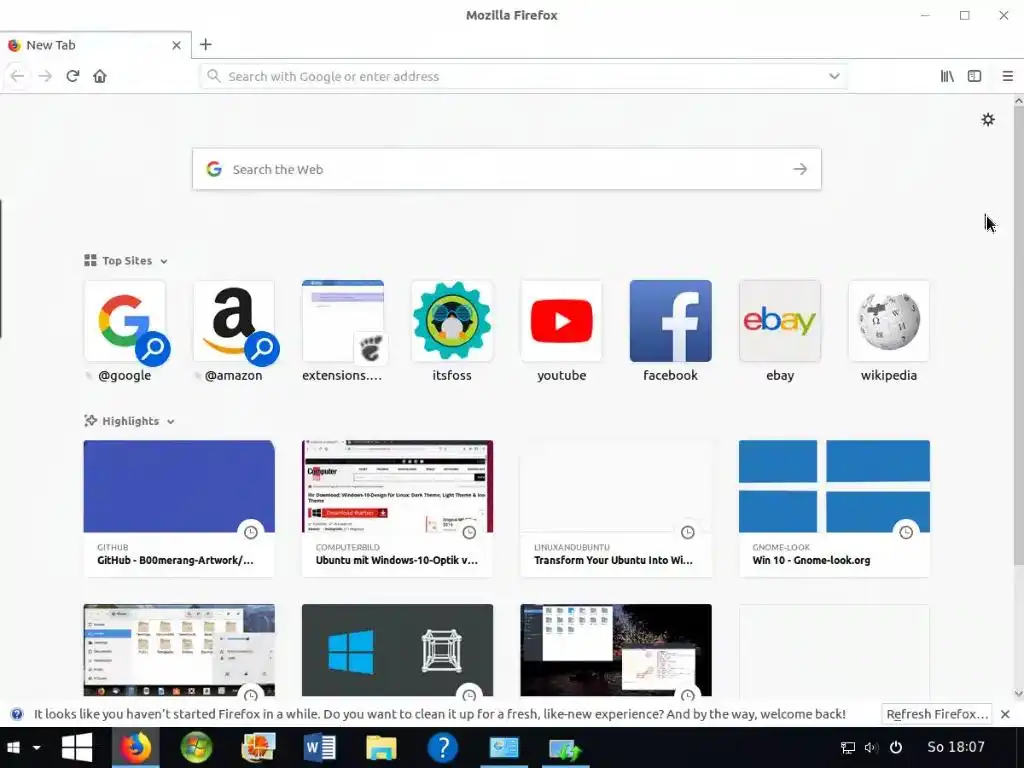Select Firefox in the taskbar
Viewport: 1024px width, 768px height.
tap(135, 748)
